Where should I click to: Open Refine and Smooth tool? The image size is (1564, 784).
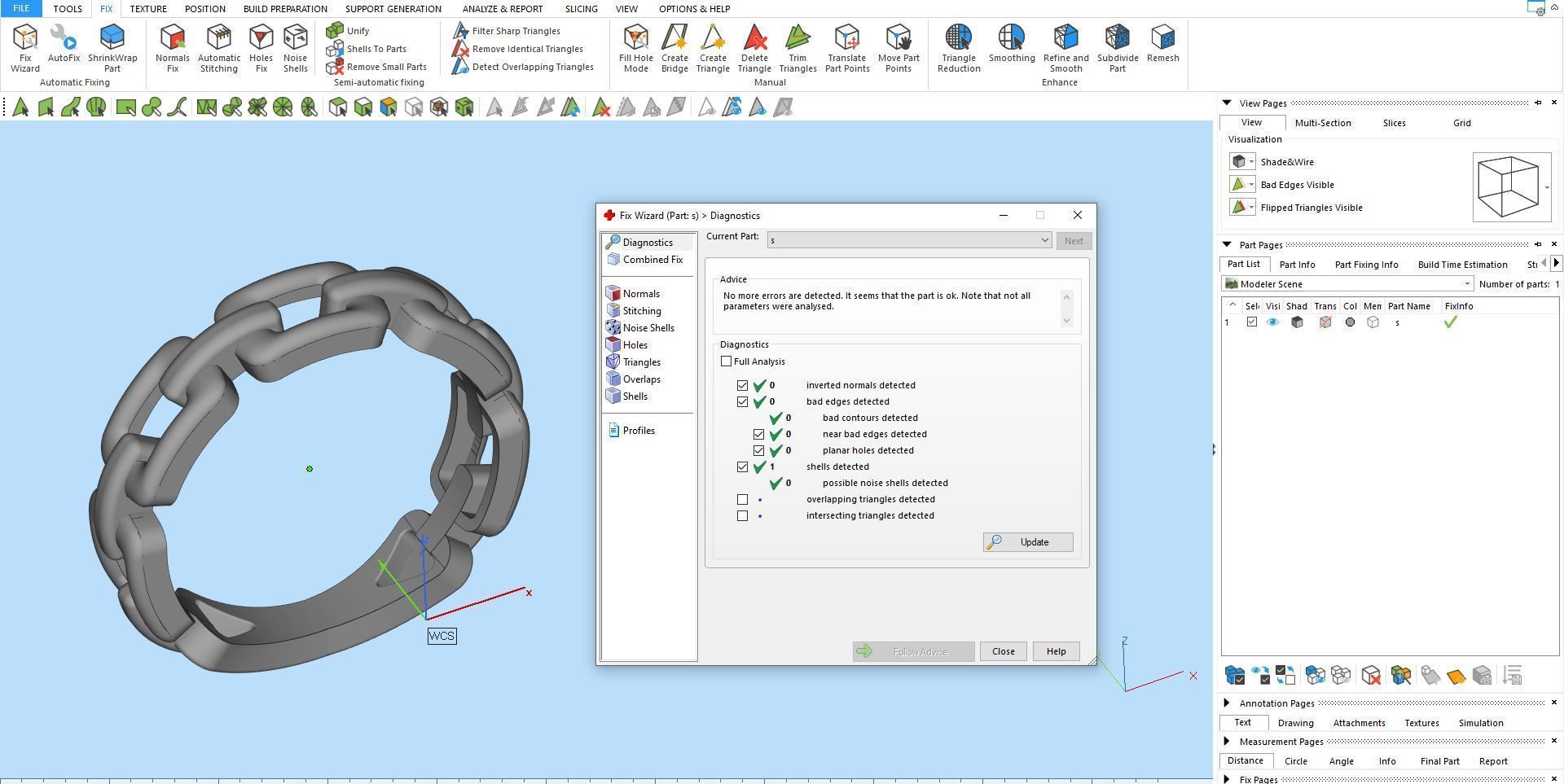[x=1065, y=49]
